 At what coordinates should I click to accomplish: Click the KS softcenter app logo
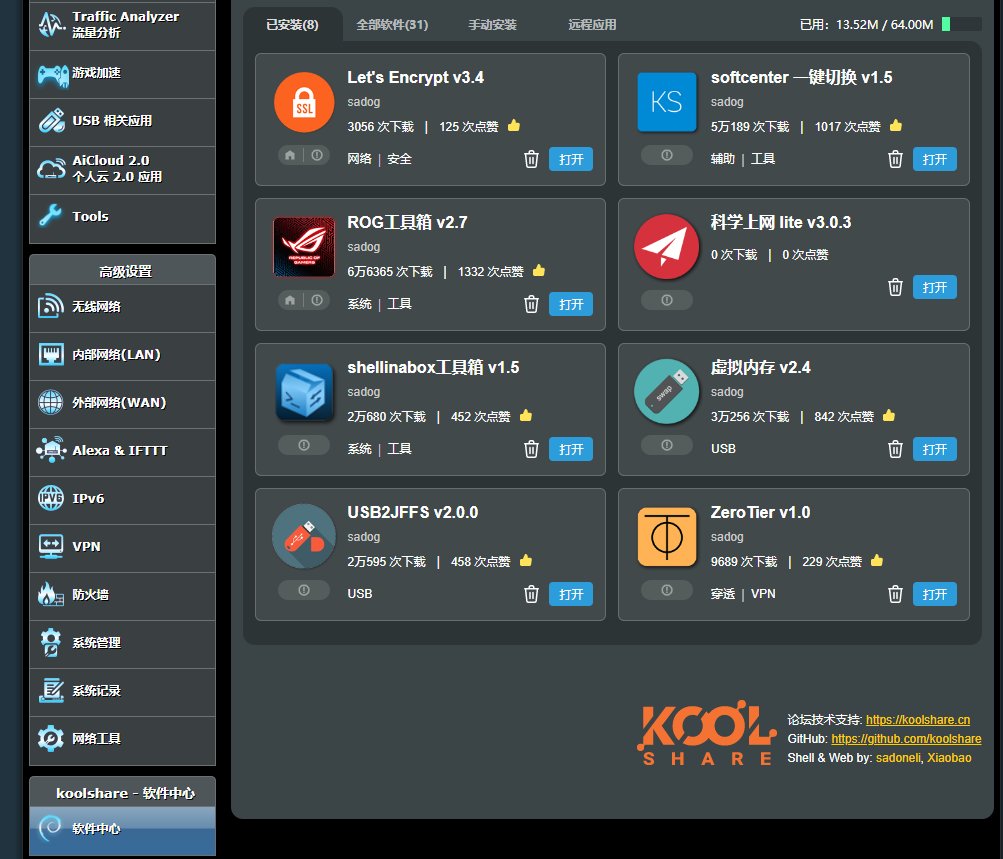coord(667,102)
